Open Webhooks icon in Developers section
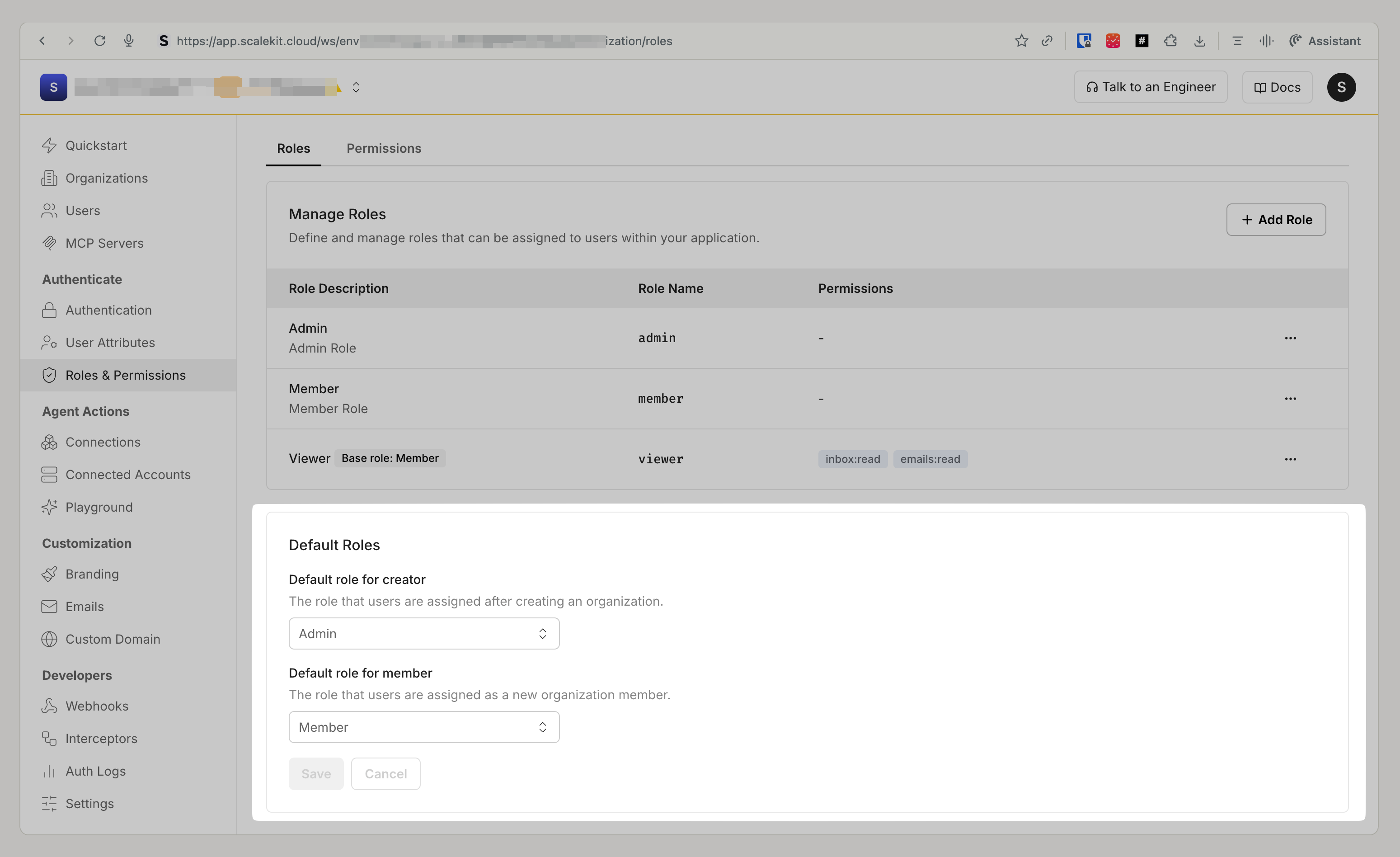Viewport: 1400px width, 857px height. pyautogui.click(x=49, y=706)
